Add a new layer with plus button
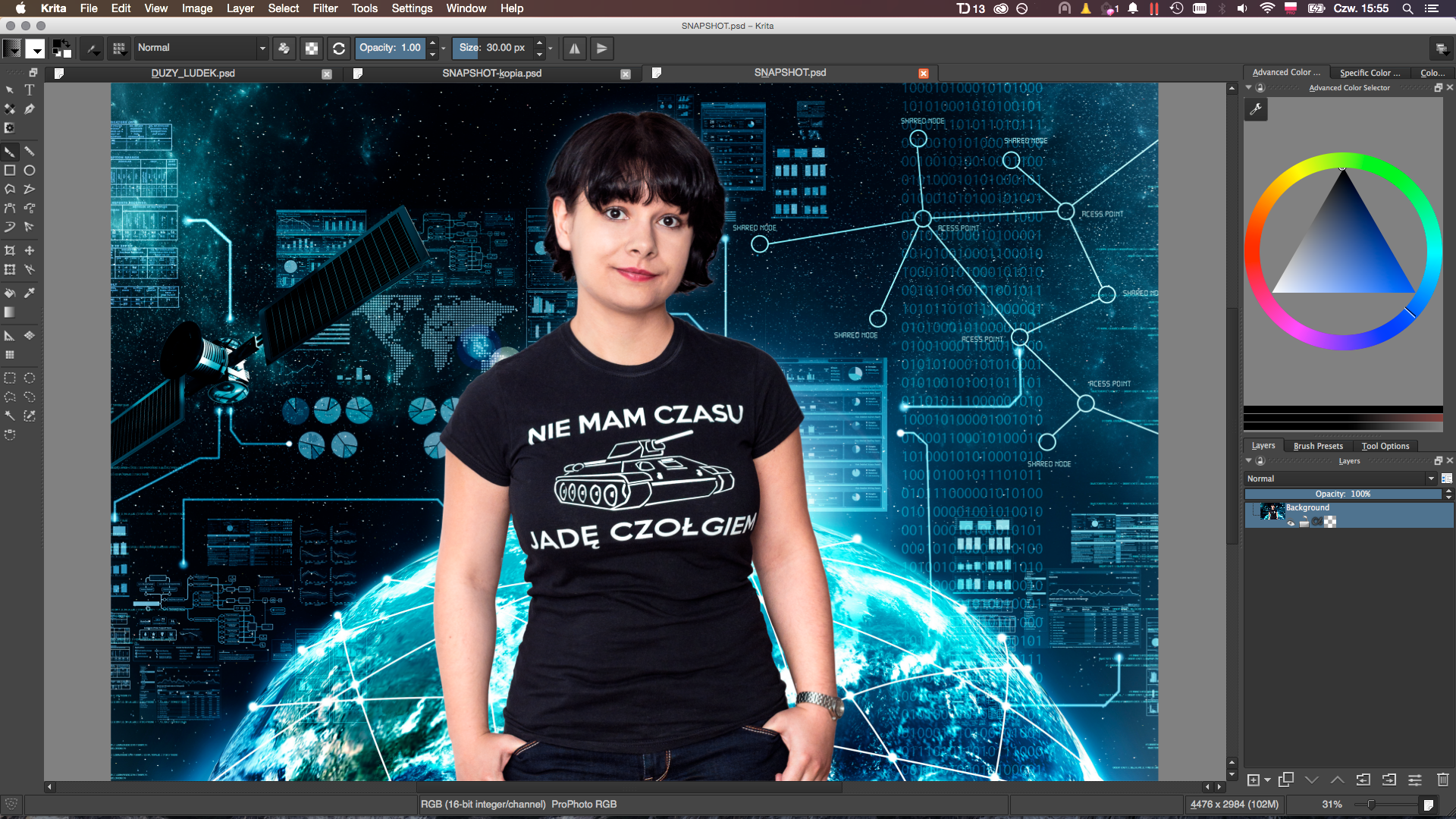 click(1254, 780)
